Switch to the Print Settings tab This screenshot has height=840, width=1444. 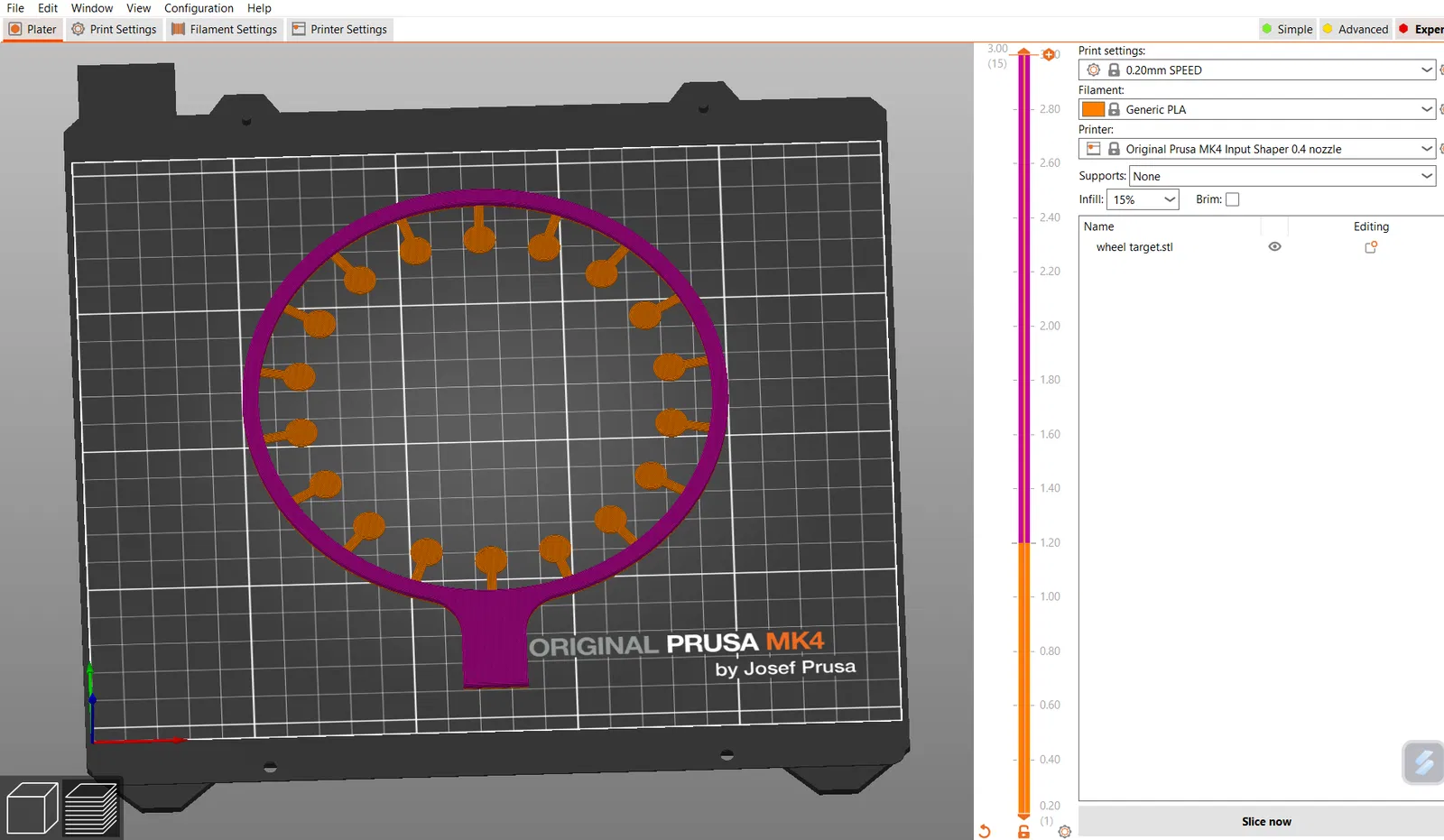(115, 29)
